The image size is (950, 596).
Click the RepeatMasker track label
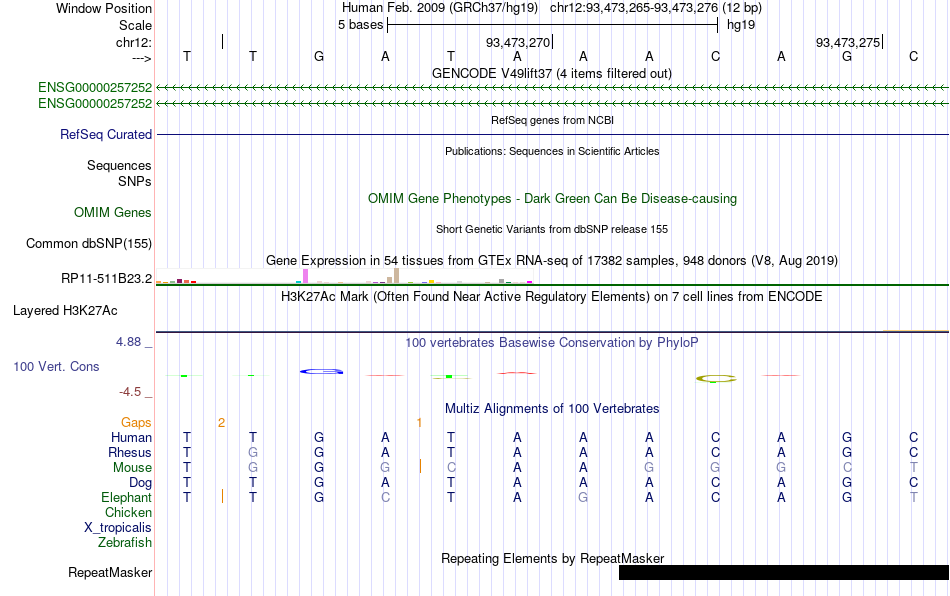click(x=110, y=572)
